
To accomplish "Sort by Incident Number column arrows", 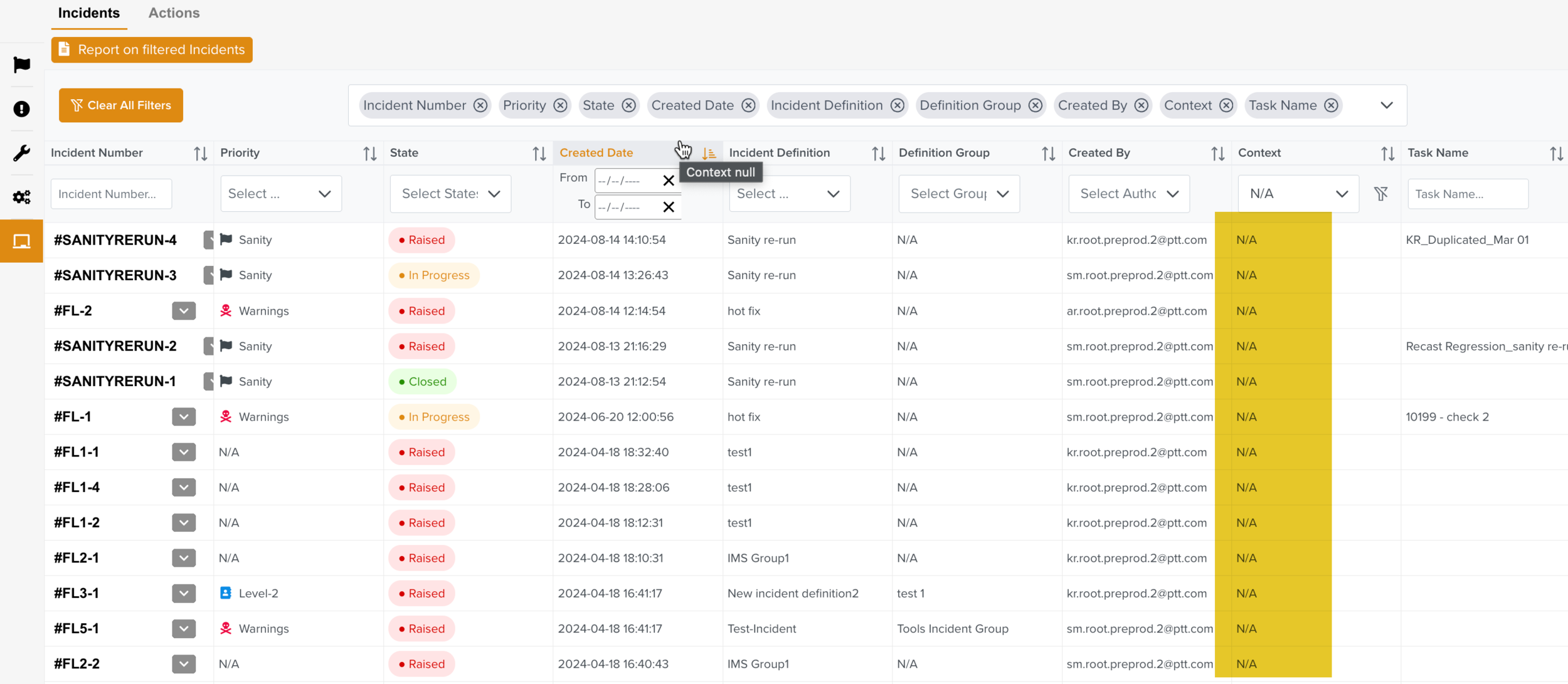I will [x=200, y=154].
